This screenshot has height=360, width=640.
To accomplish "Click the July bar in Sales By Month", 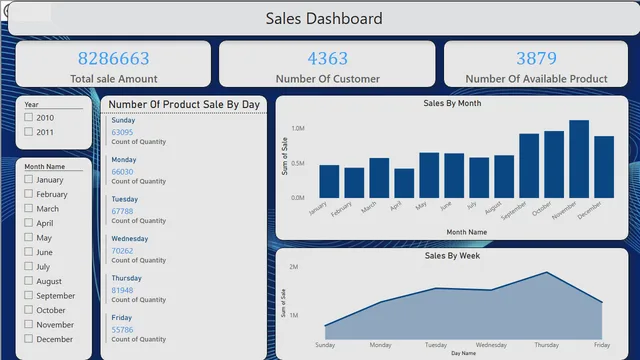I will pyautogui.click(x=479, y=178).
